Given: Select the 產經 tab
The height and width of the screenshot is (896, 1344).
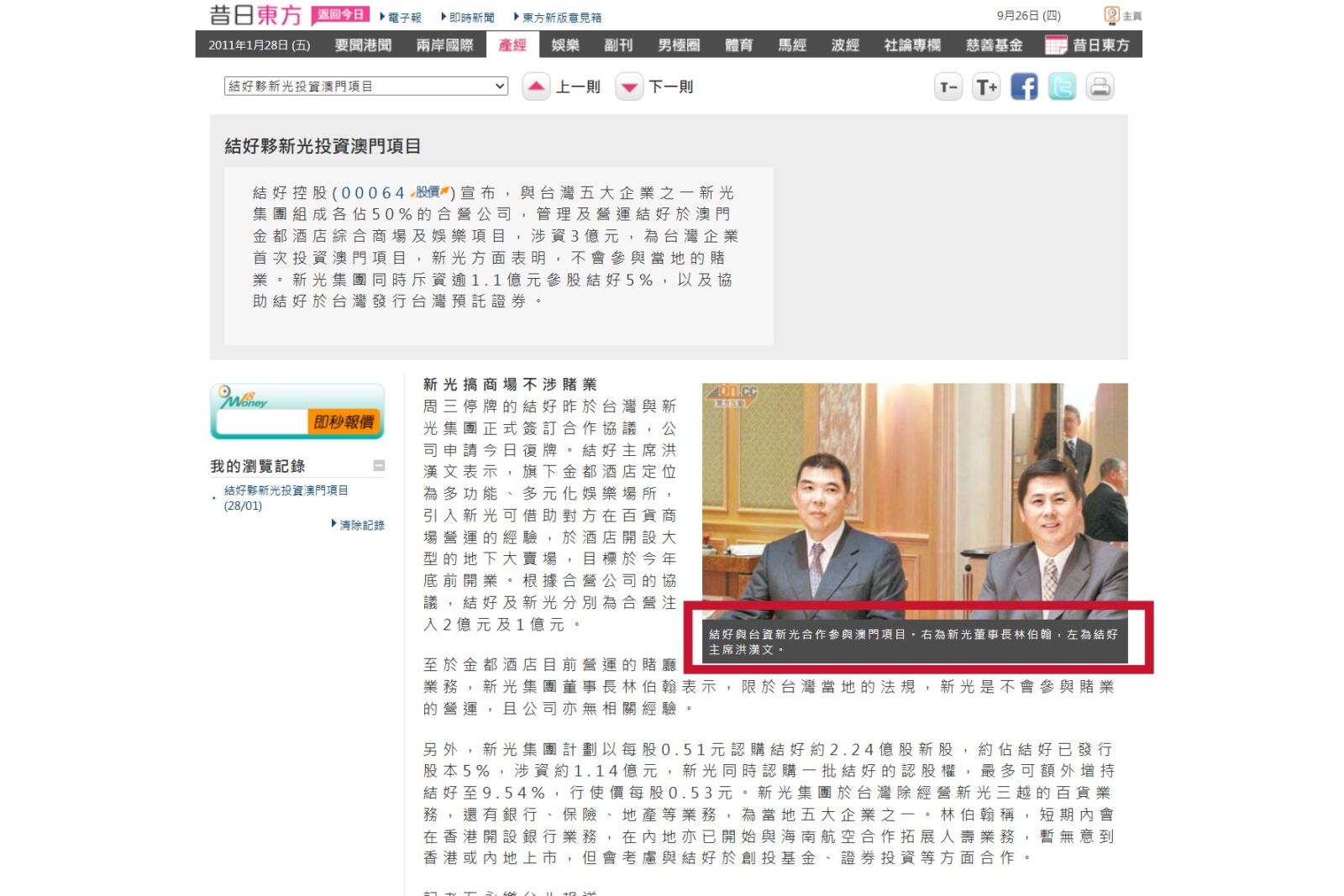Looking at the screenshot, I should point(512,45).
